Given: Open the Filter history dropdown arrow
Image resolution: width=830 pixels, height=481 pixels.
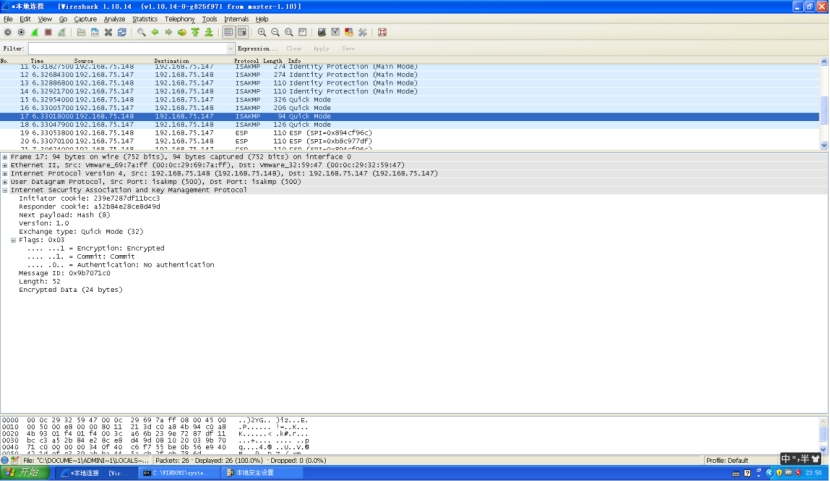Looking at the screenshot, I should tap(229, 48).
